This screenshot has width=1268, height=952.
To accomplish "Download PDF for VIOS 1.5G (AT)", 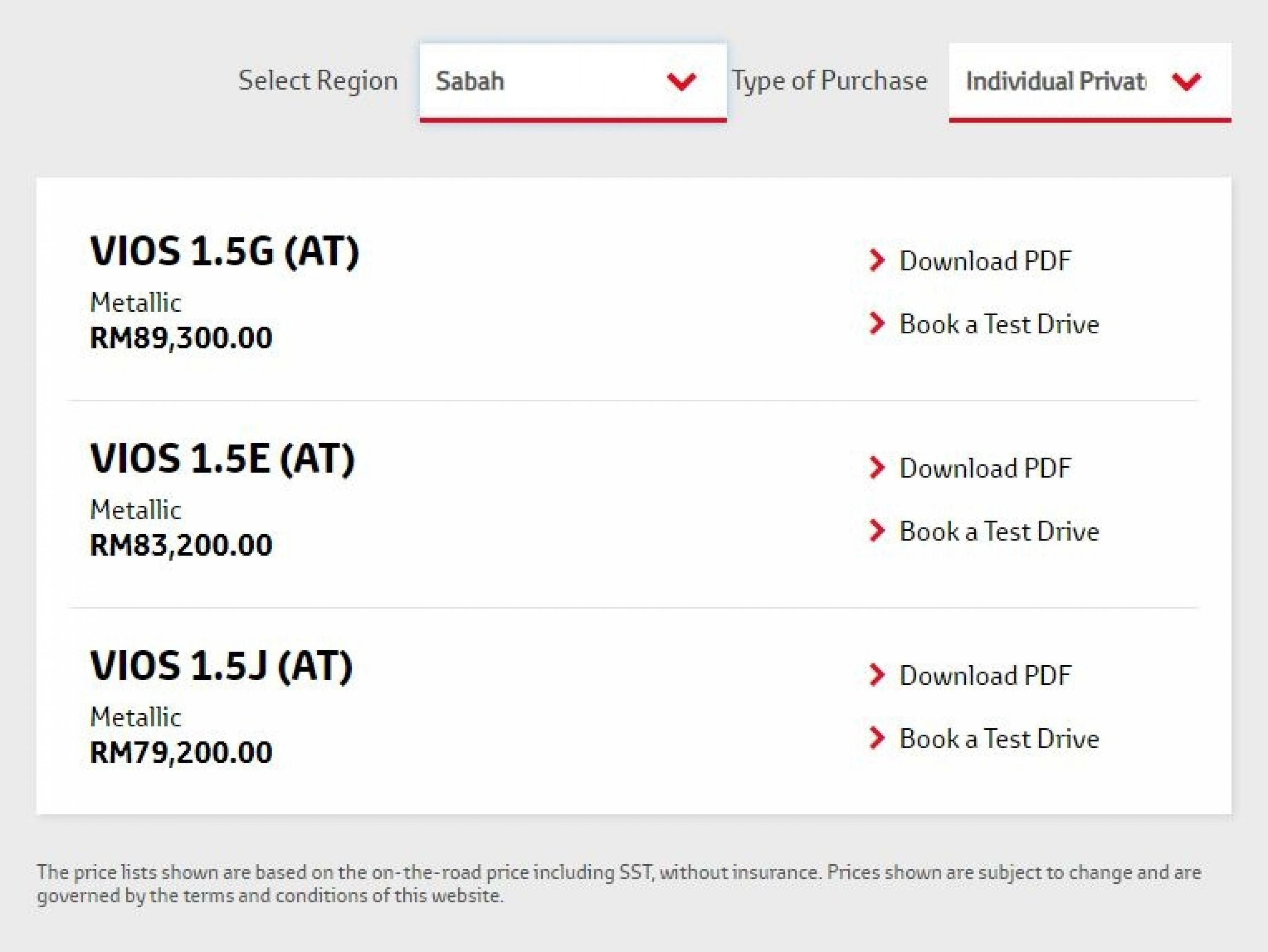I will (x=985, y=261).
